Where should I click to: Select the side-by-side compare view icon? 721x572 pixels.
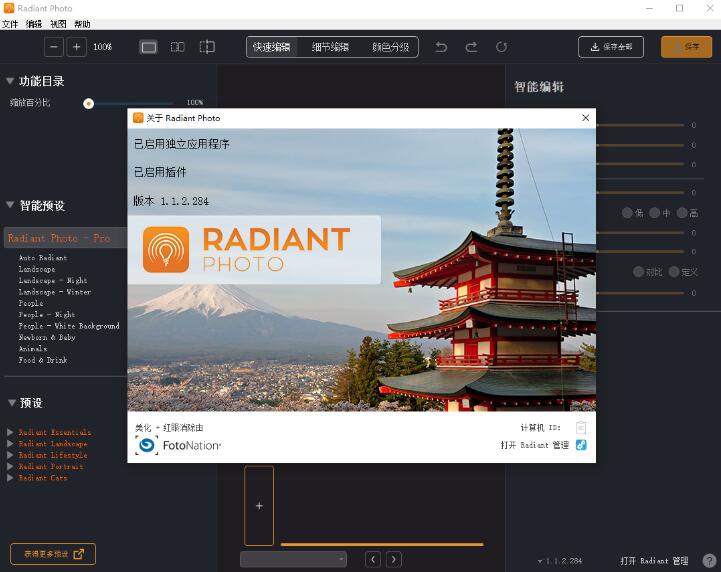click(x=177, y=47)
